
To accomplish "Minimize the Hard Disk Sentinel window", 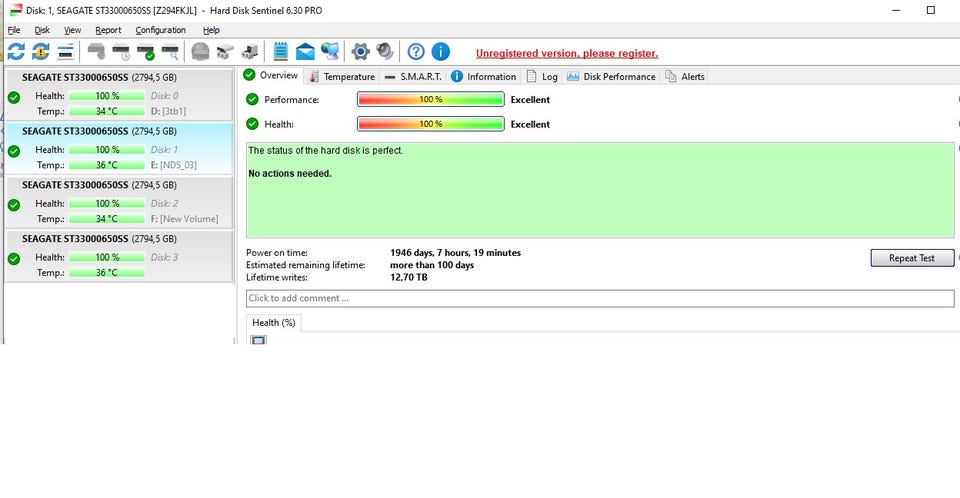I will click(896, 10).
